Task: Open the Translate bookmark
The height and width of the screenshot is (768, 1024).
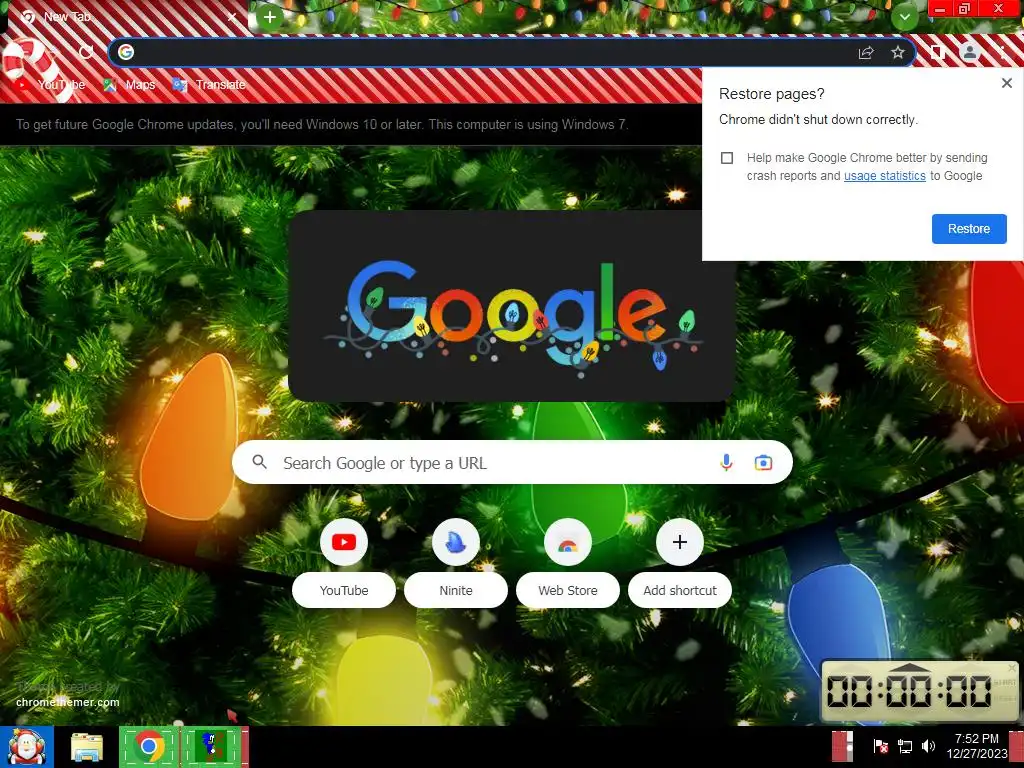Action: (x=209, y=85)
